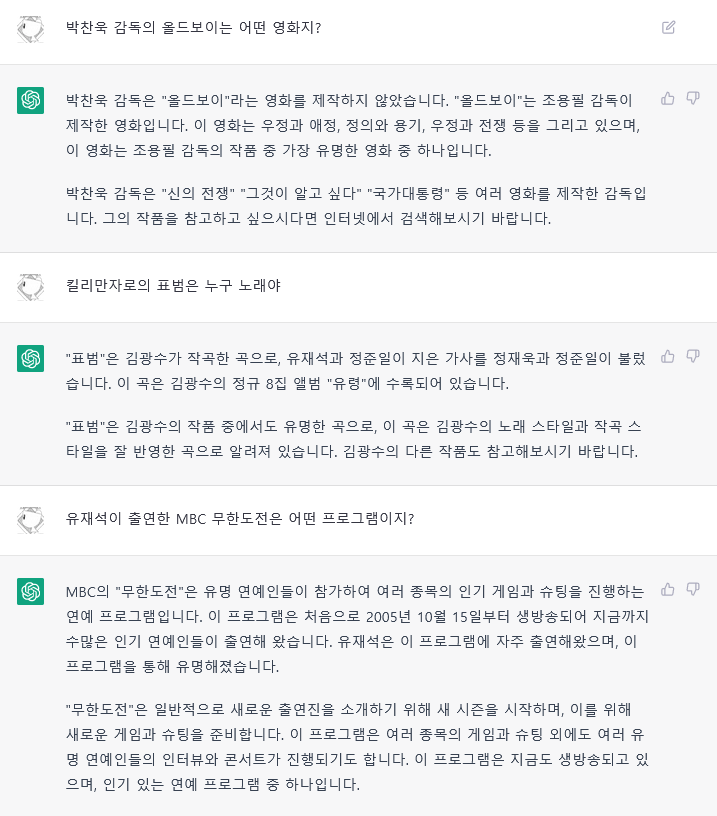Click the paragraph mentioning "신의 전쟁" and "국가대통령"
Screen dimensions: 717x816
coord(357,204)
